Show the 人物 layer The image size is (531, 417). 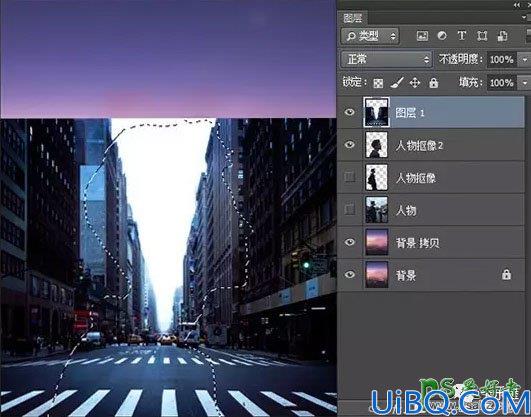point(349,210)
